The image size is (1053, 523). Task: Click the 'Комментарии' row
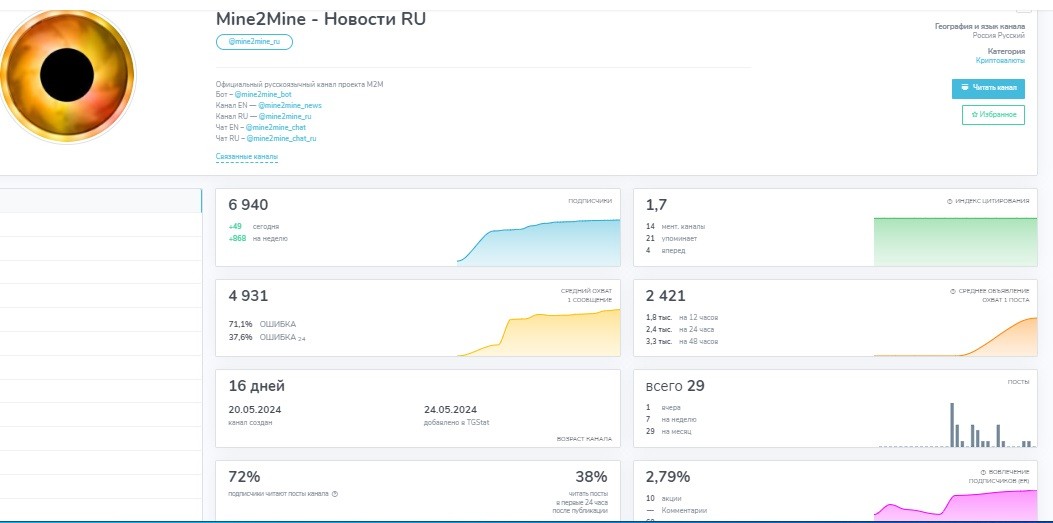(676, 511)
